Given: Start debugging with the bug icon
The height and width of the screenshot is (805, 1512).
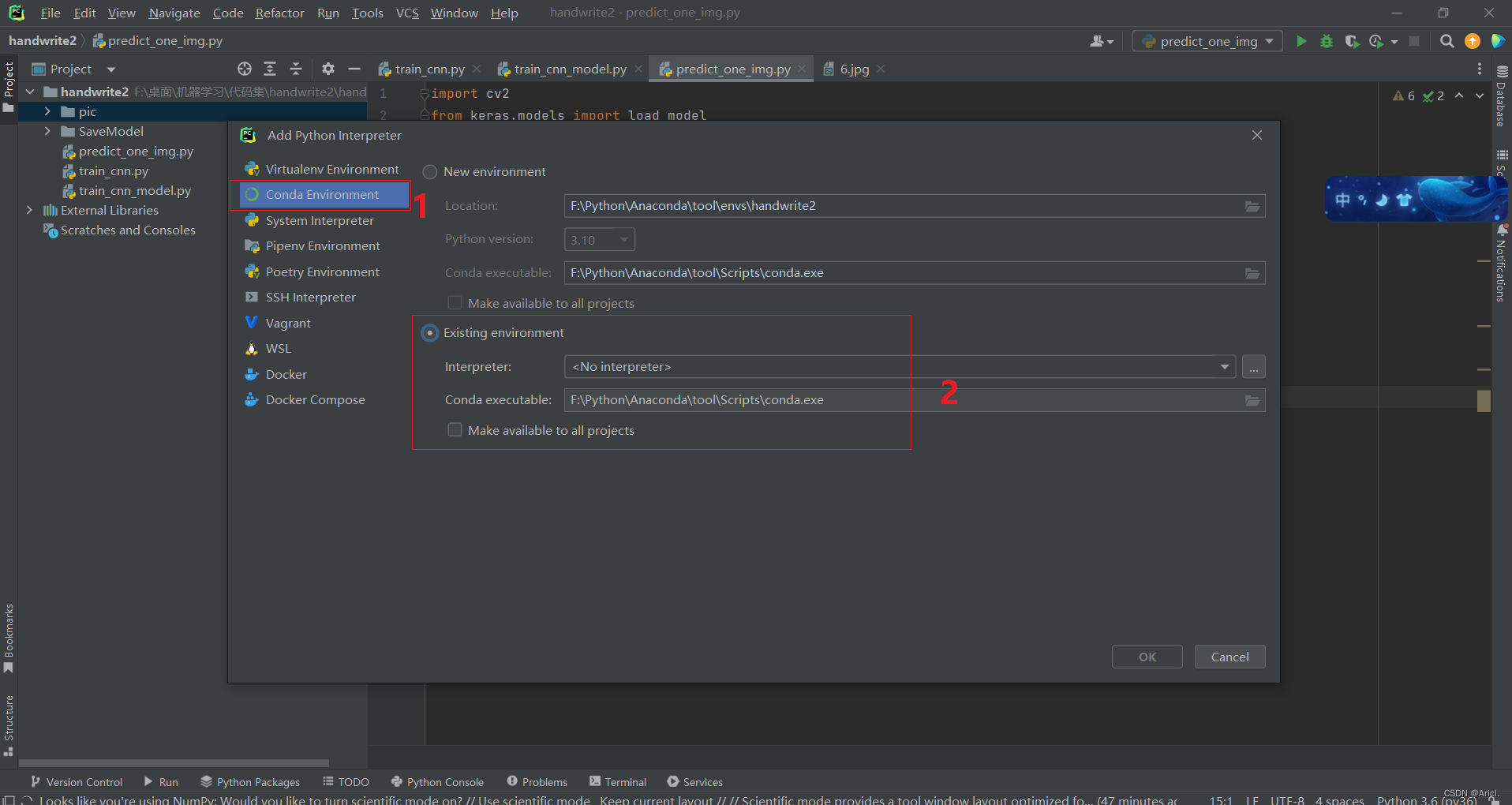Looking at the screenshot, I should [x=1327, y=41].
